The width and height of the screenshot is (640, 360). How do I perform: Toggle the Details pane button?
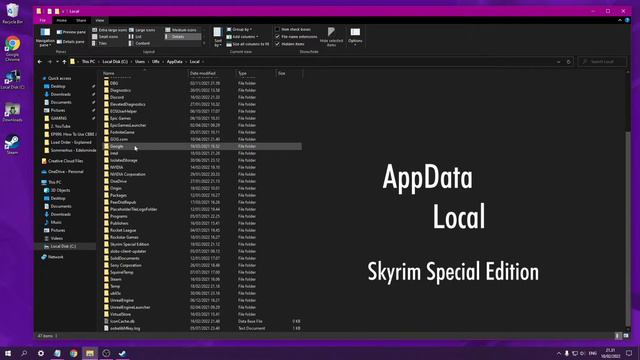[x=71, y=42]
